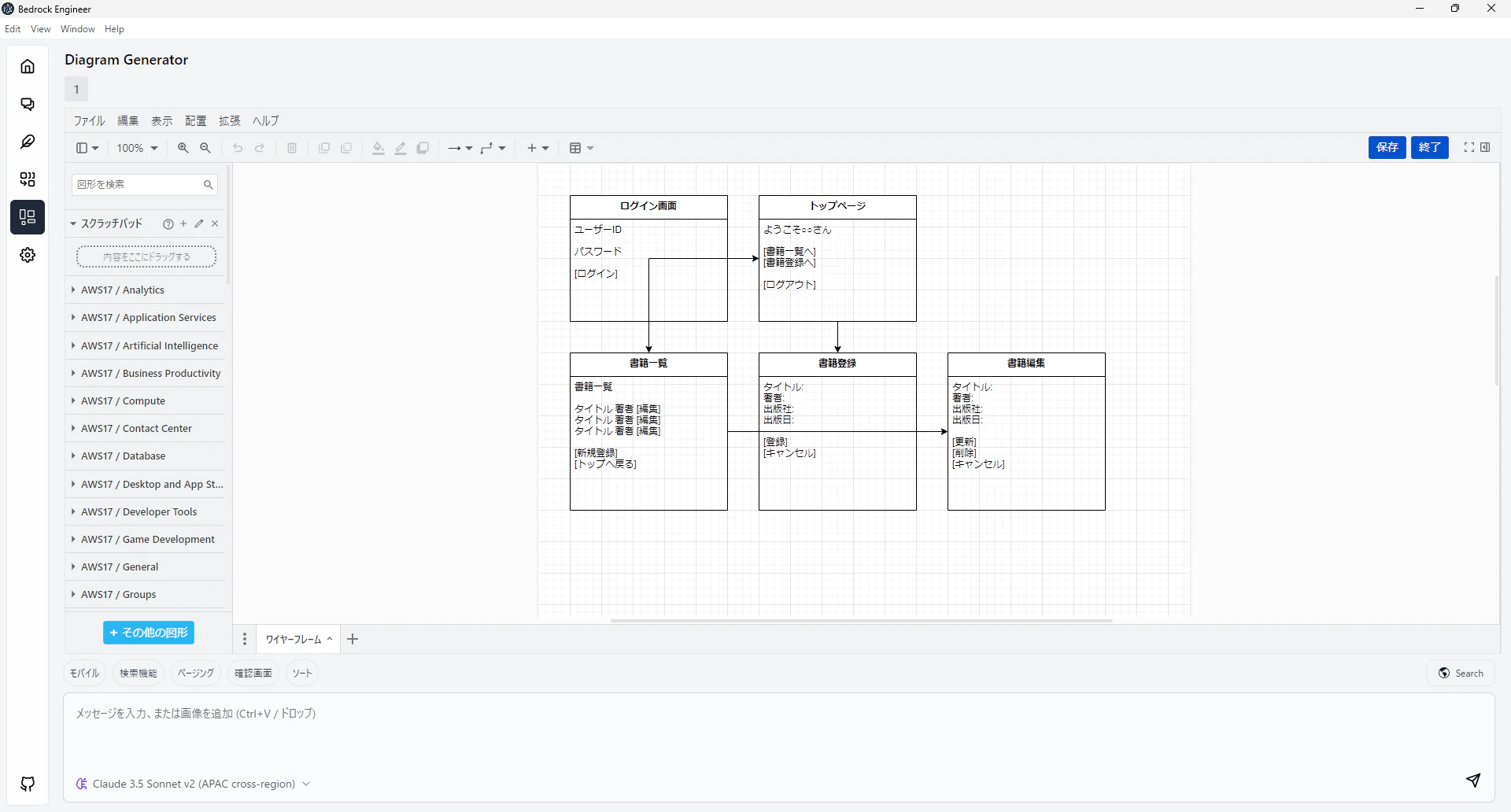1511x812 pixels.
Task: Open the 100% zoom level dropdown
Action: click(138, 148)
